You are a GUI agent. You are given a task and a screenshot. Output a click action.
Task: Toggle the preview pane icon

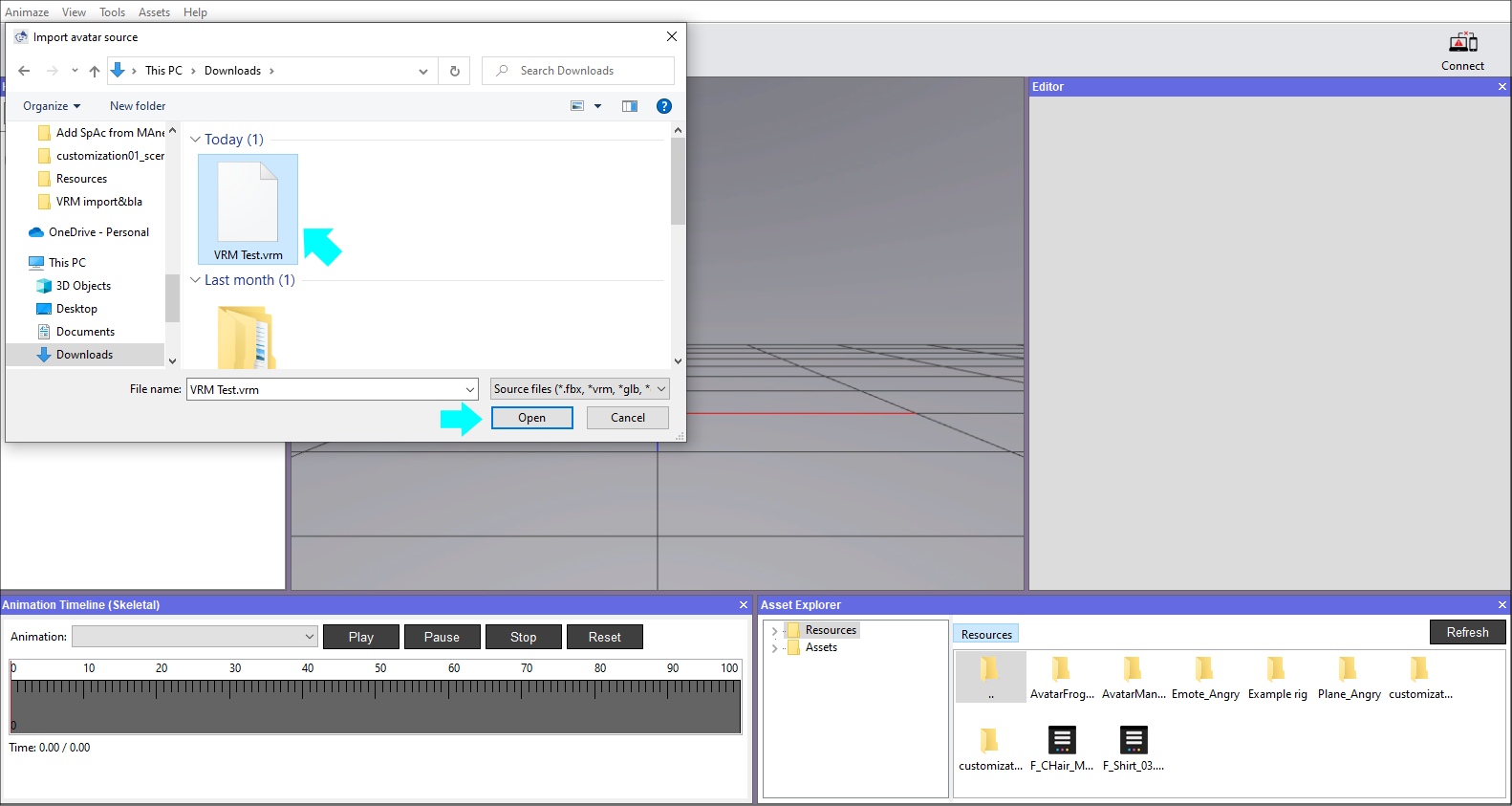click(630, 106)
